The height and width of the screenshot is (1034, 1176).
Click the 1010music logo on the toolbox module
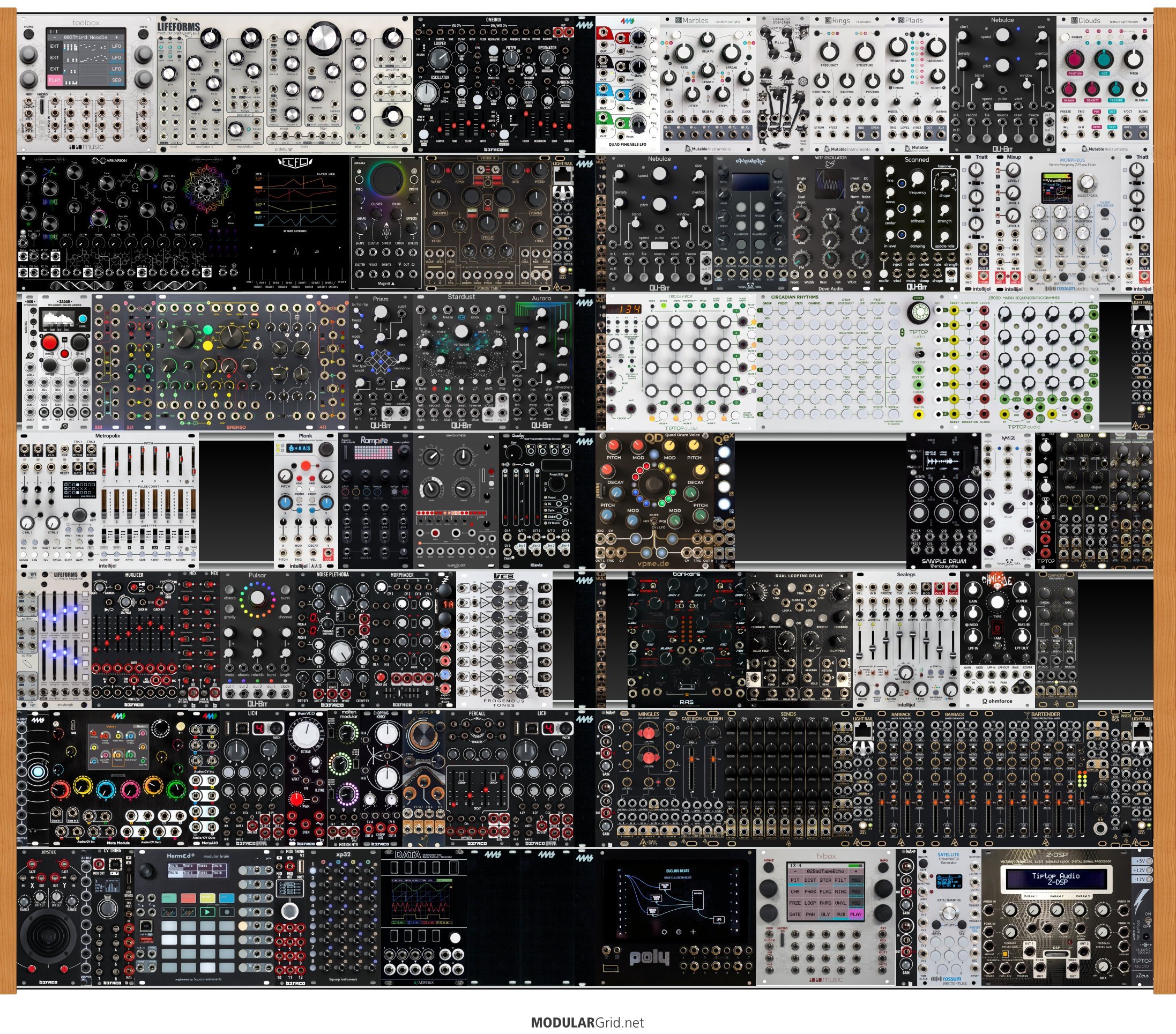[86, 147]
